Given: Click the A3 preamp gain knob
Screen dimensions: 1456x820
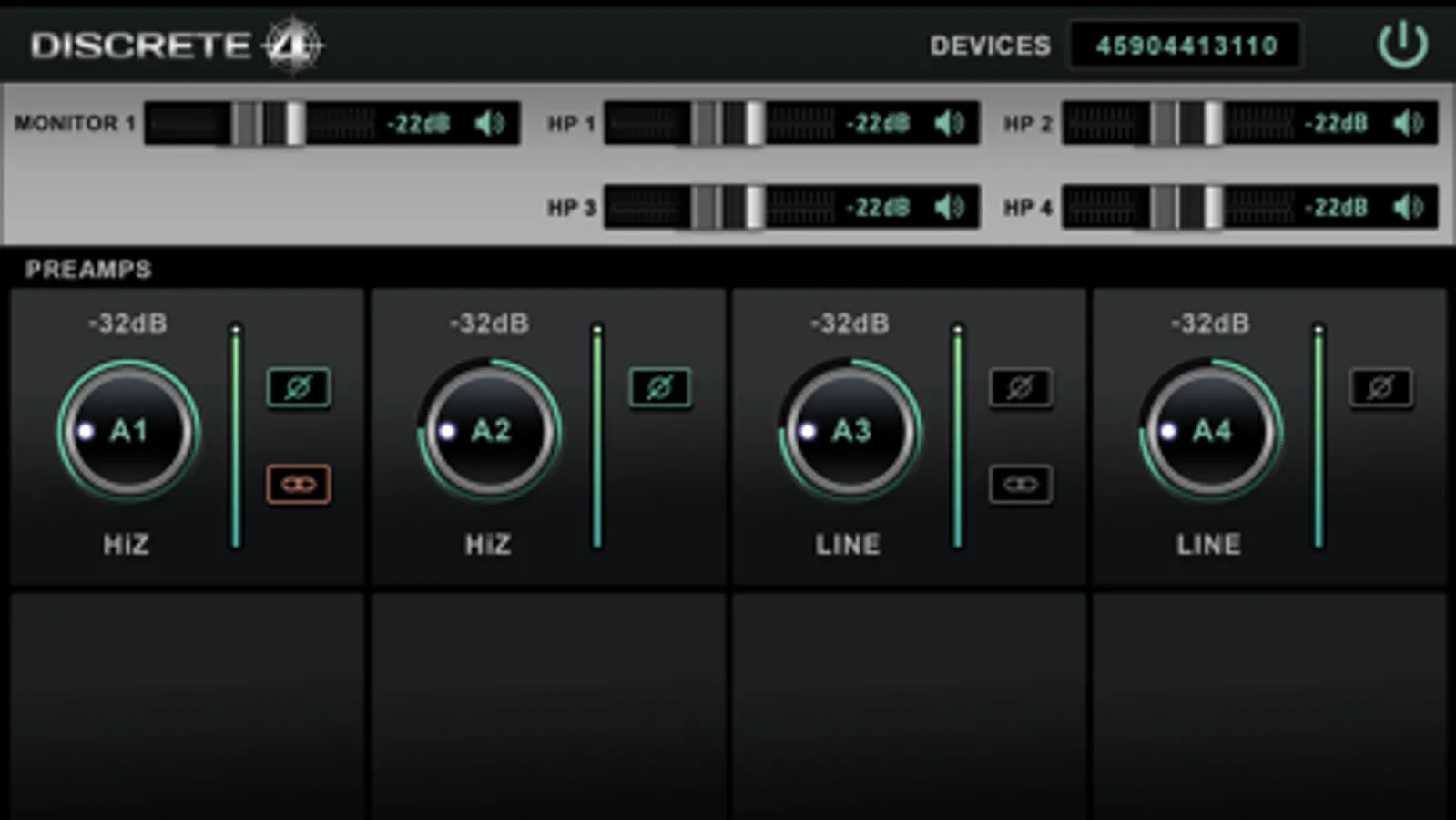Looking at the screenshot, I should point(850,430).
